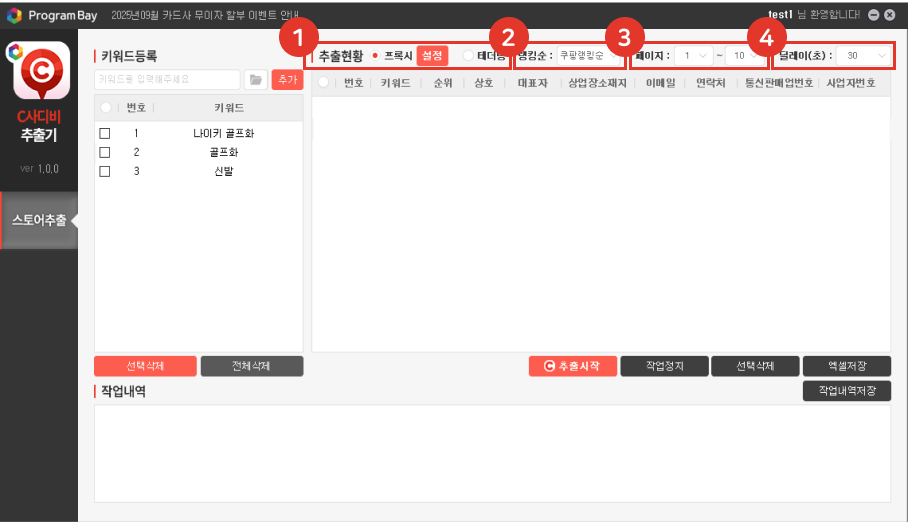The width and height of the screenshot is (910, 523).
Task: Click the Program Bay logo icon
Action: tap(14, 15)
